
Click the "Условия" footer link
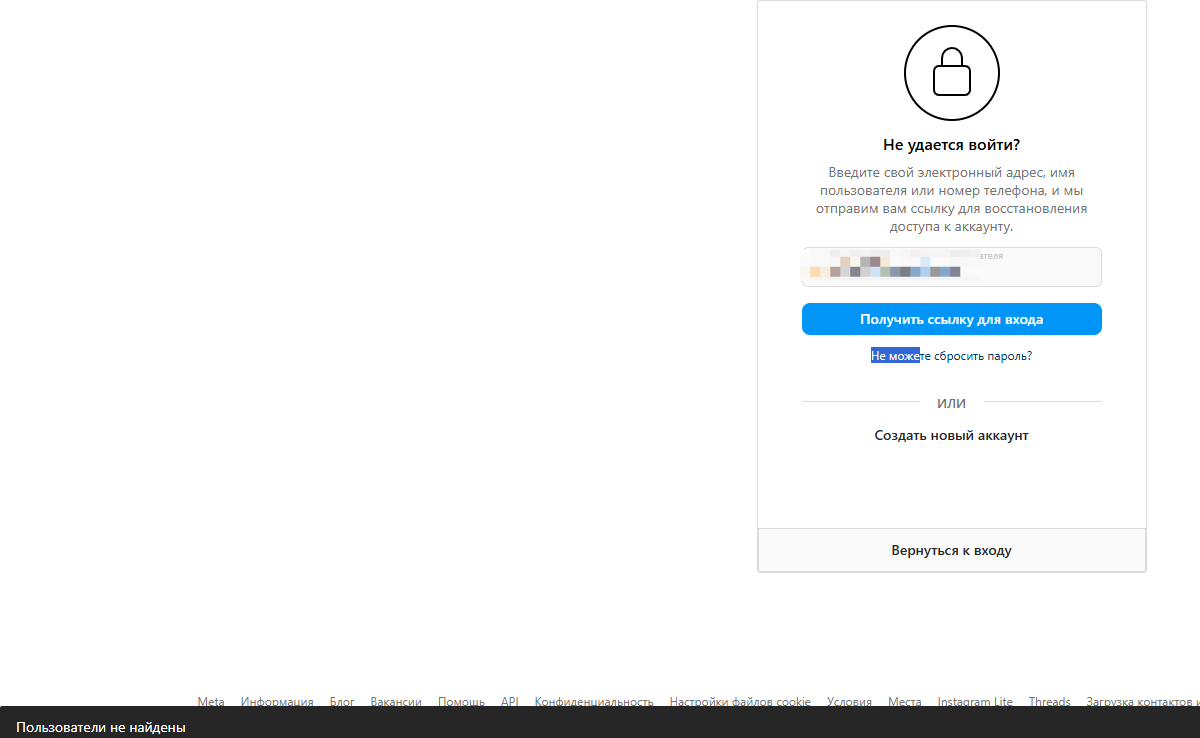pos(849,702)
